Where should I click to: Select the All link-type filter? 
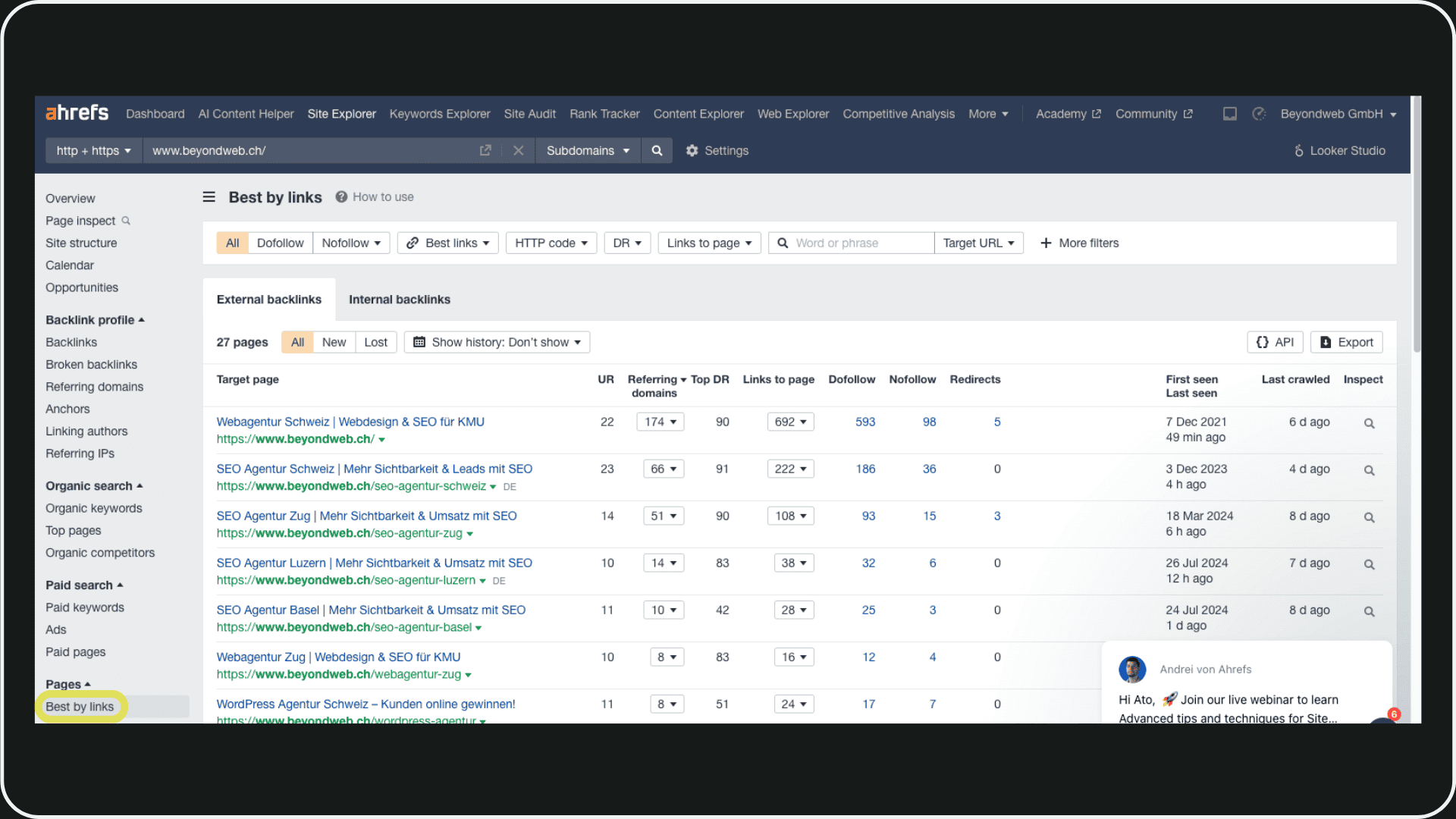tap(232, 243)
